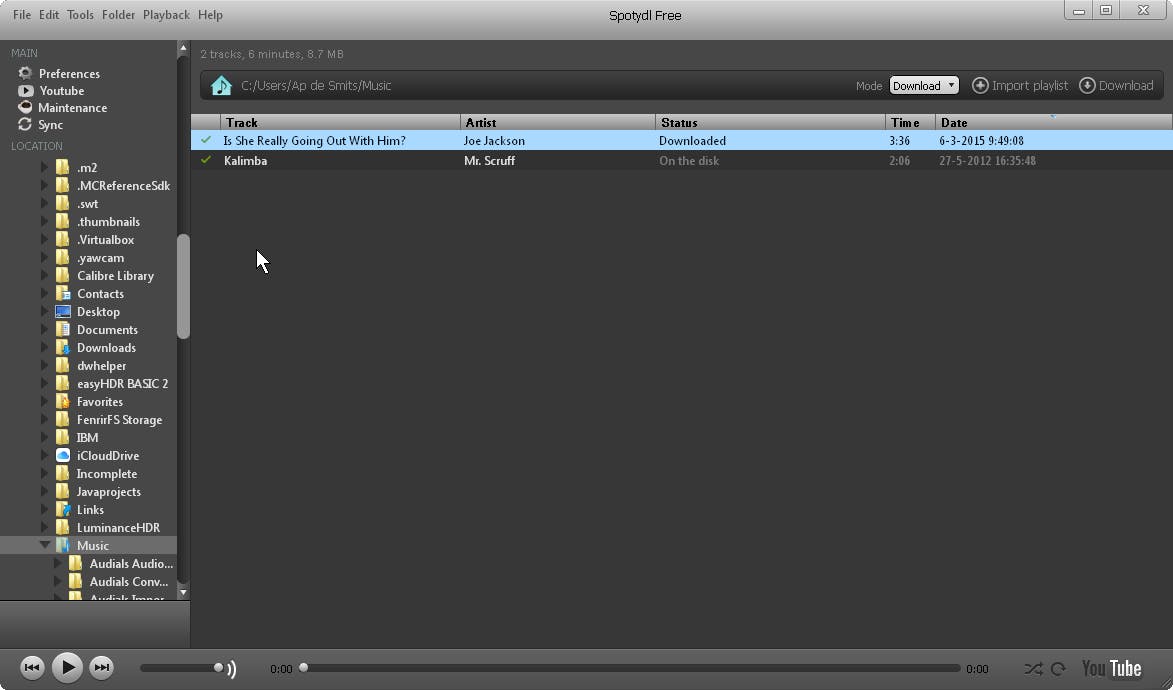This screenshot has height=690, width=1173.
Task: Click the Import playlist button label
Action: [x=1029, y=85]
